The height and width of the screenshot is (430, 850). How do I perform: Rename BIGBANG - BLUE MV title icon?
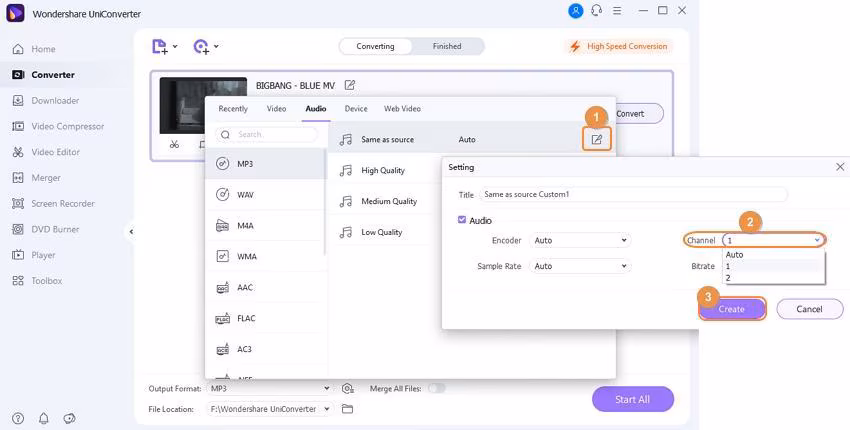click(350, 85)
